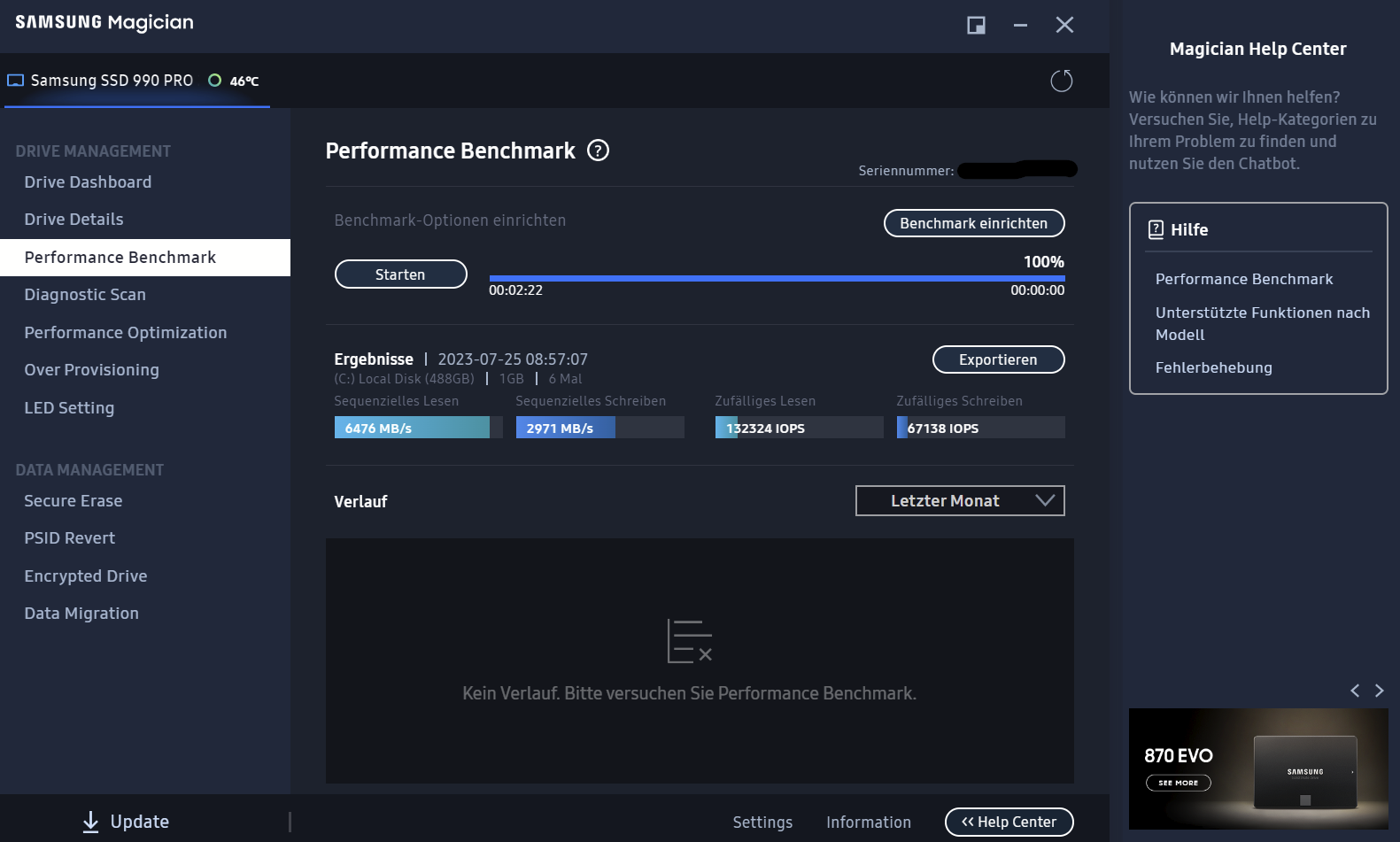Open Diagnostic Scan page
Screen dimensions: 1400x842
tap(85, 295)
